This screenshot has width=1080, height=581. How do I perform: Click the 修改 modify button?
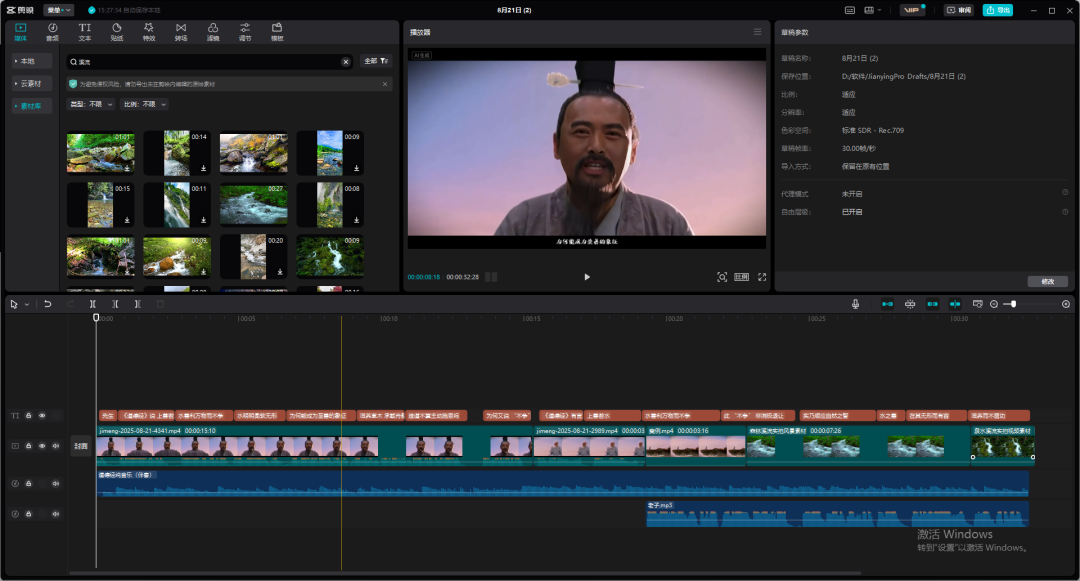pos(1048,282)
